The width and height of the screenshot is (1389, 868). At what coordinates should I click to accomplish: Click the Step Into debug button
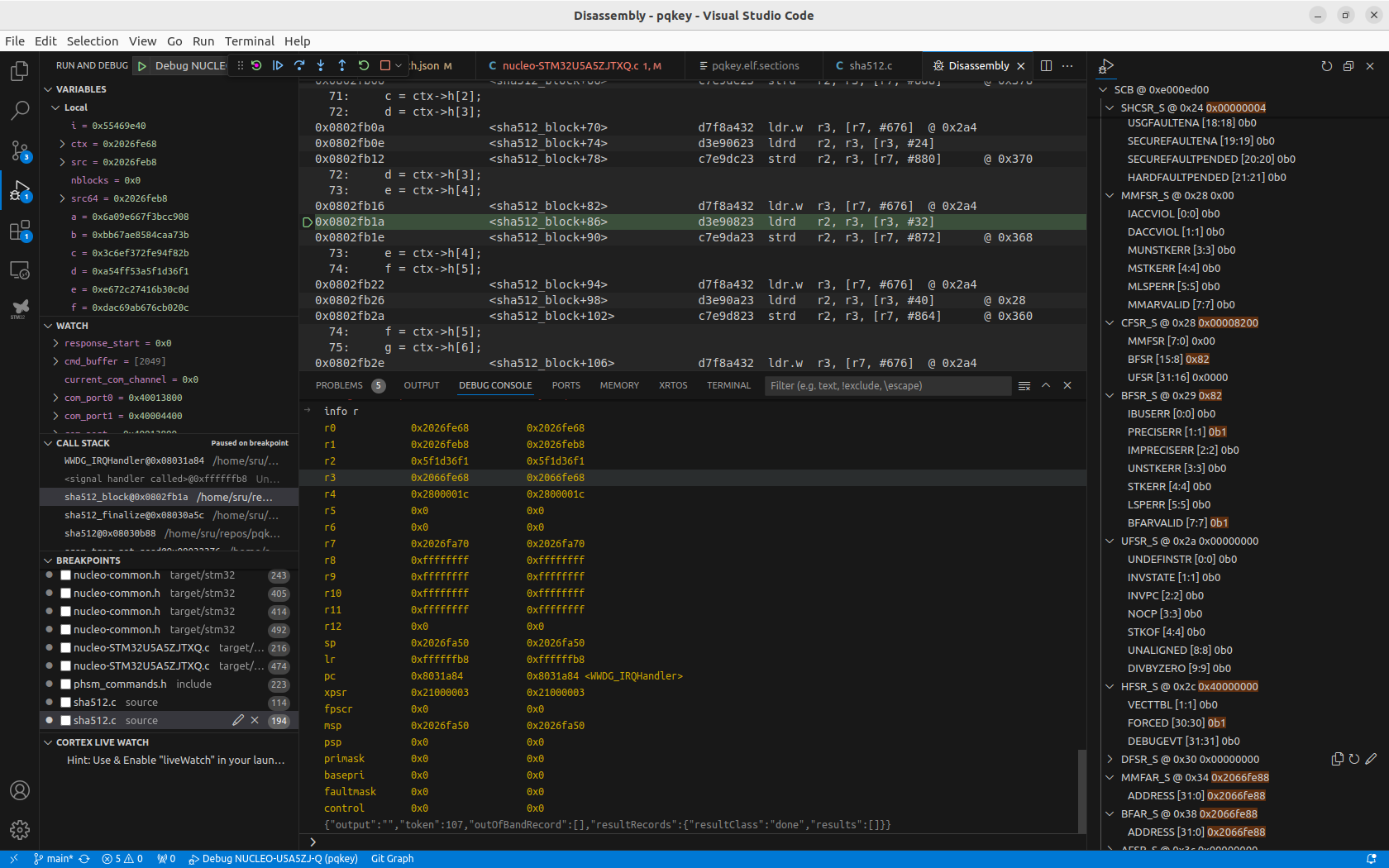coord(321,65)
